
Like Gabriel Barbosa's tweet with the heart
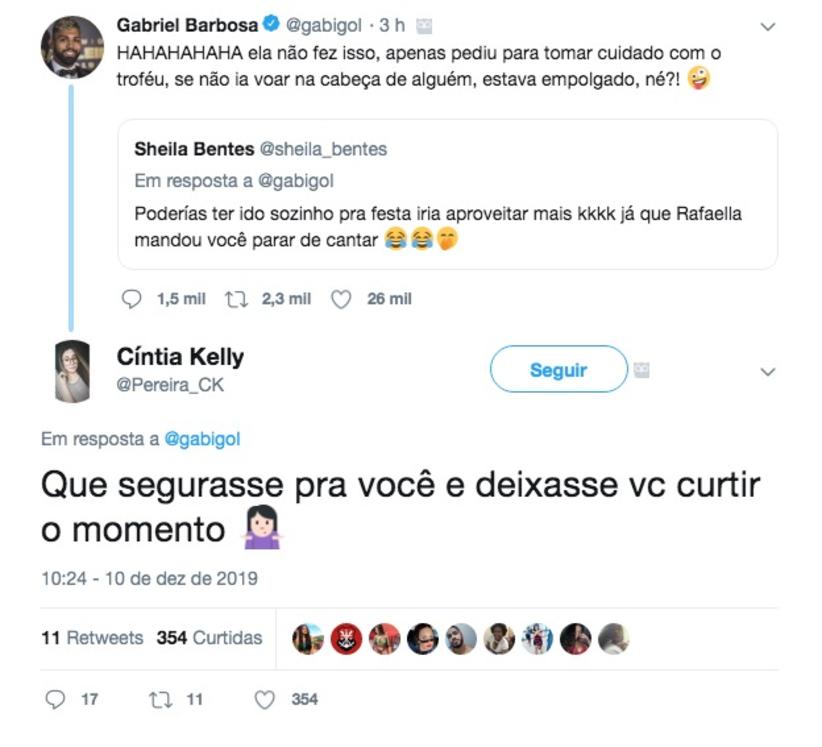[341, 299]
